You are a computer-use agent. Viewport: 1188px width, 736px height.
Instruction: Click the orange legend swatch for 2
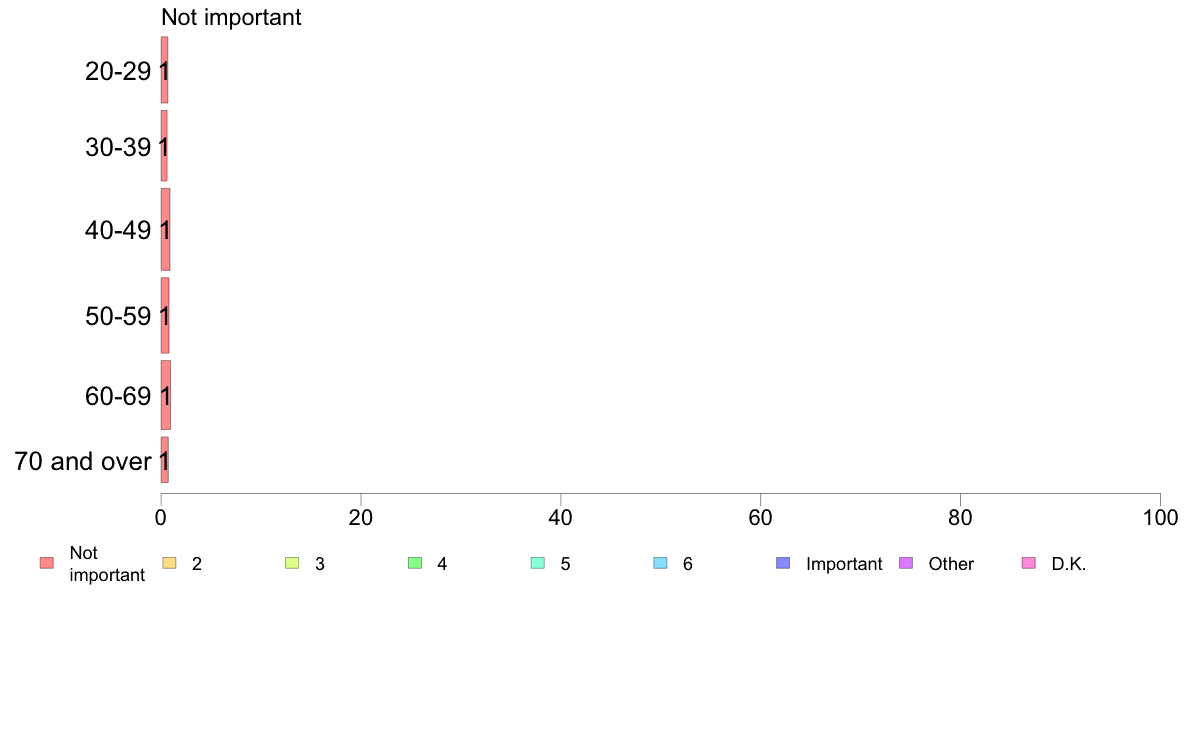pos(169,563)
